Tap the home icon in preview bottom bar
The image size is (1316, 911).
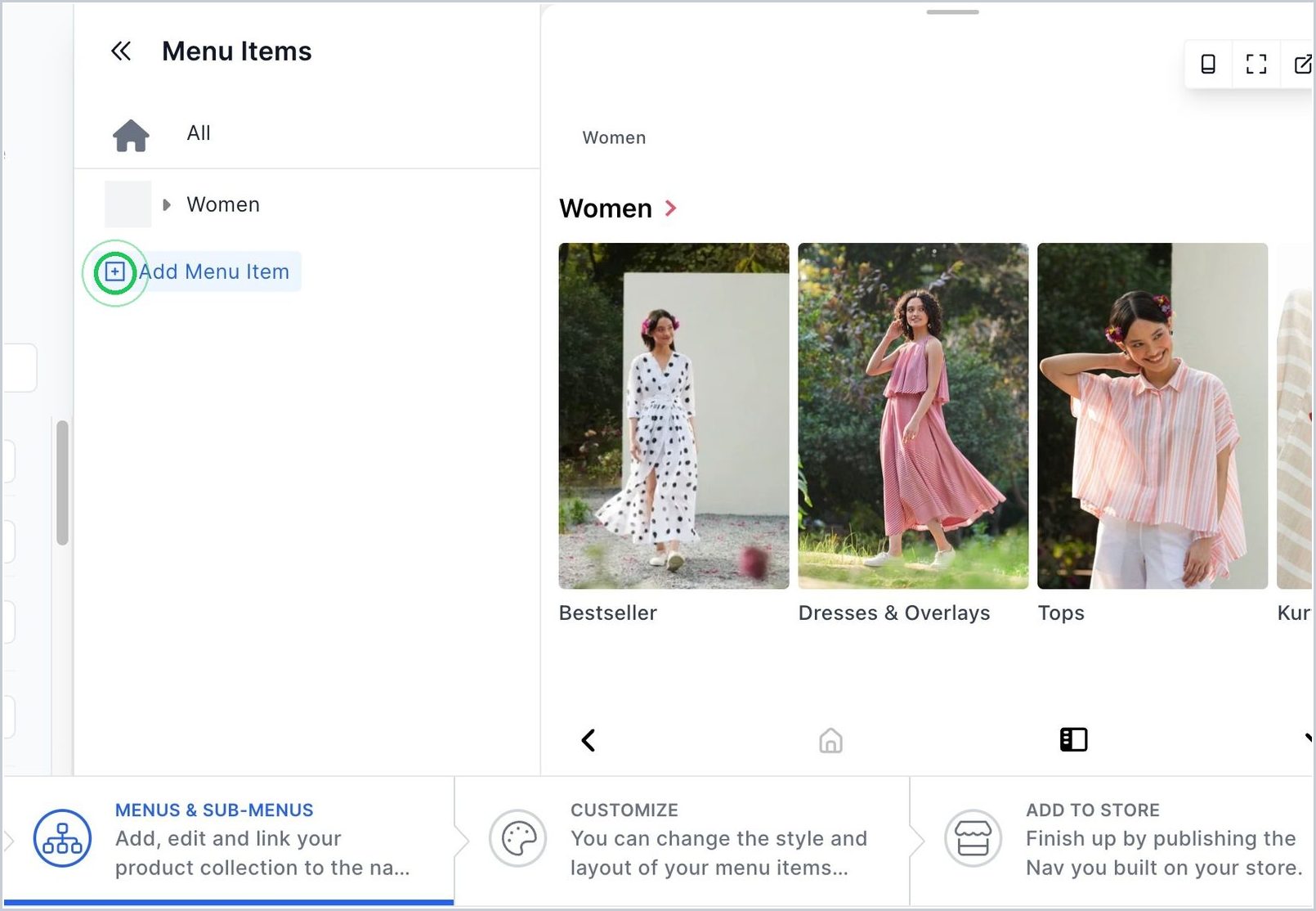(x=830, y=740)
